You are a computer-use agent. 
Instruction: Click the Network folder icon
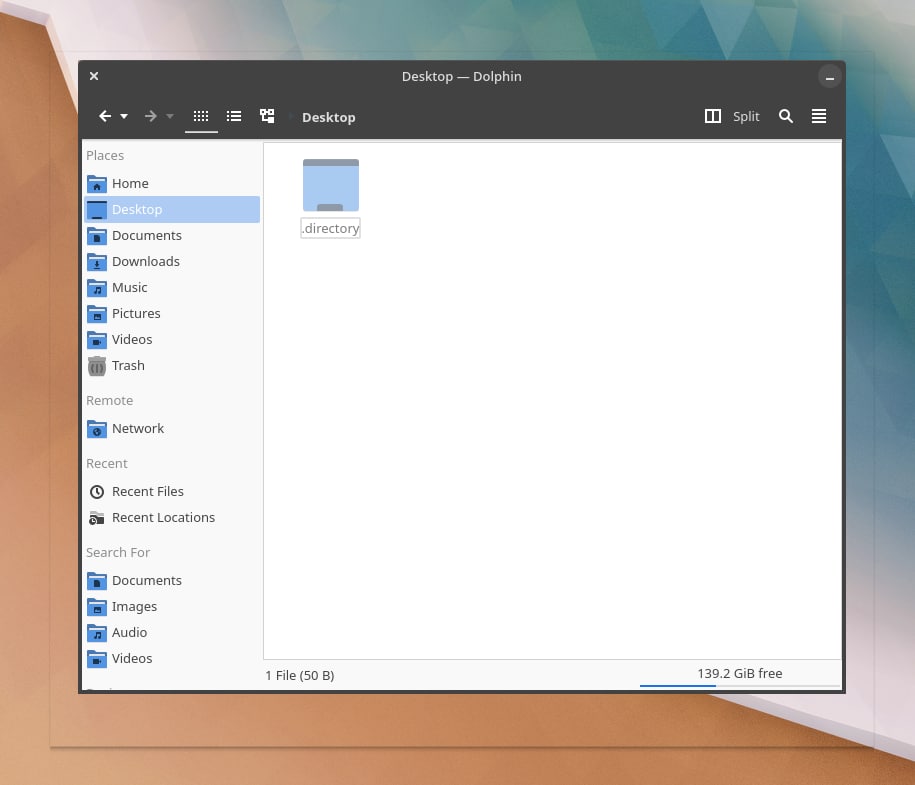click(x=97, y=429)
